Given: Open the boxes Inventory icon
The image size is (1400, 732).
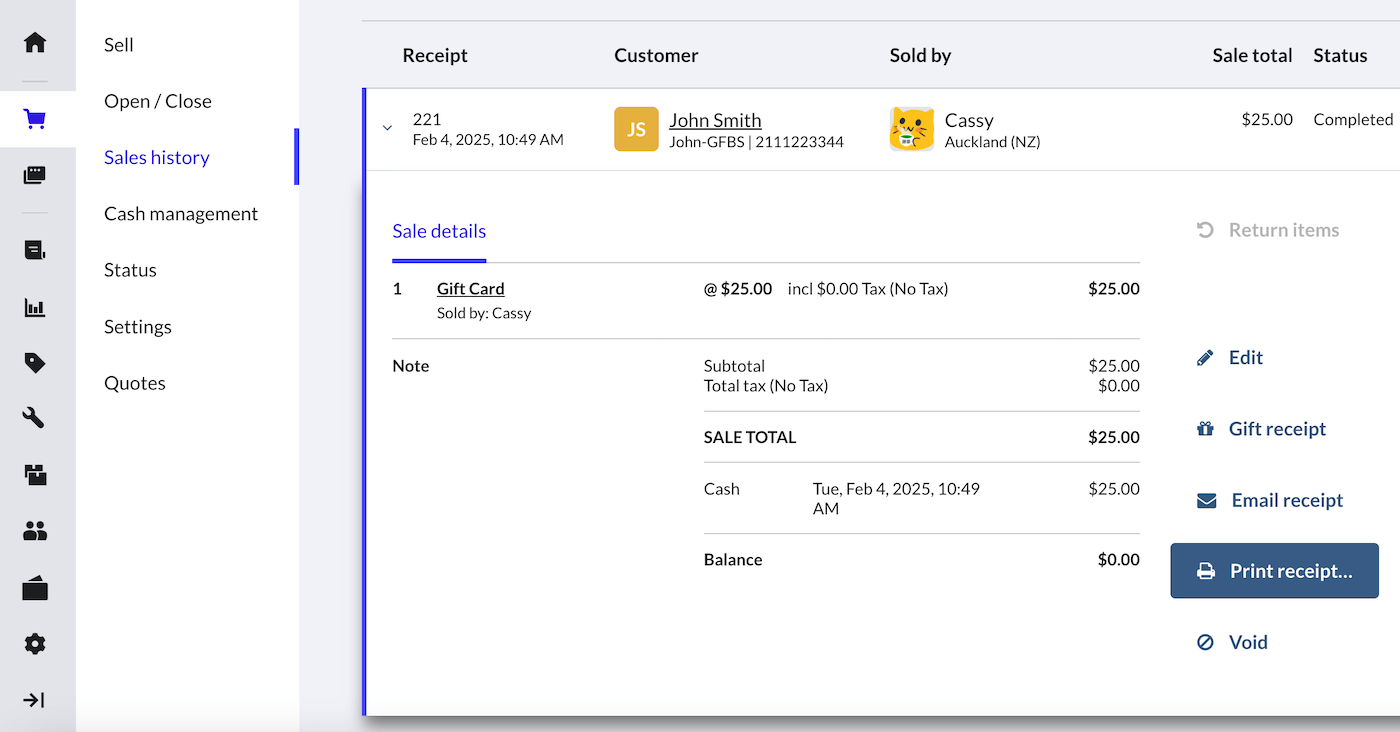Looking at the screenshot, I should point(35,474).
